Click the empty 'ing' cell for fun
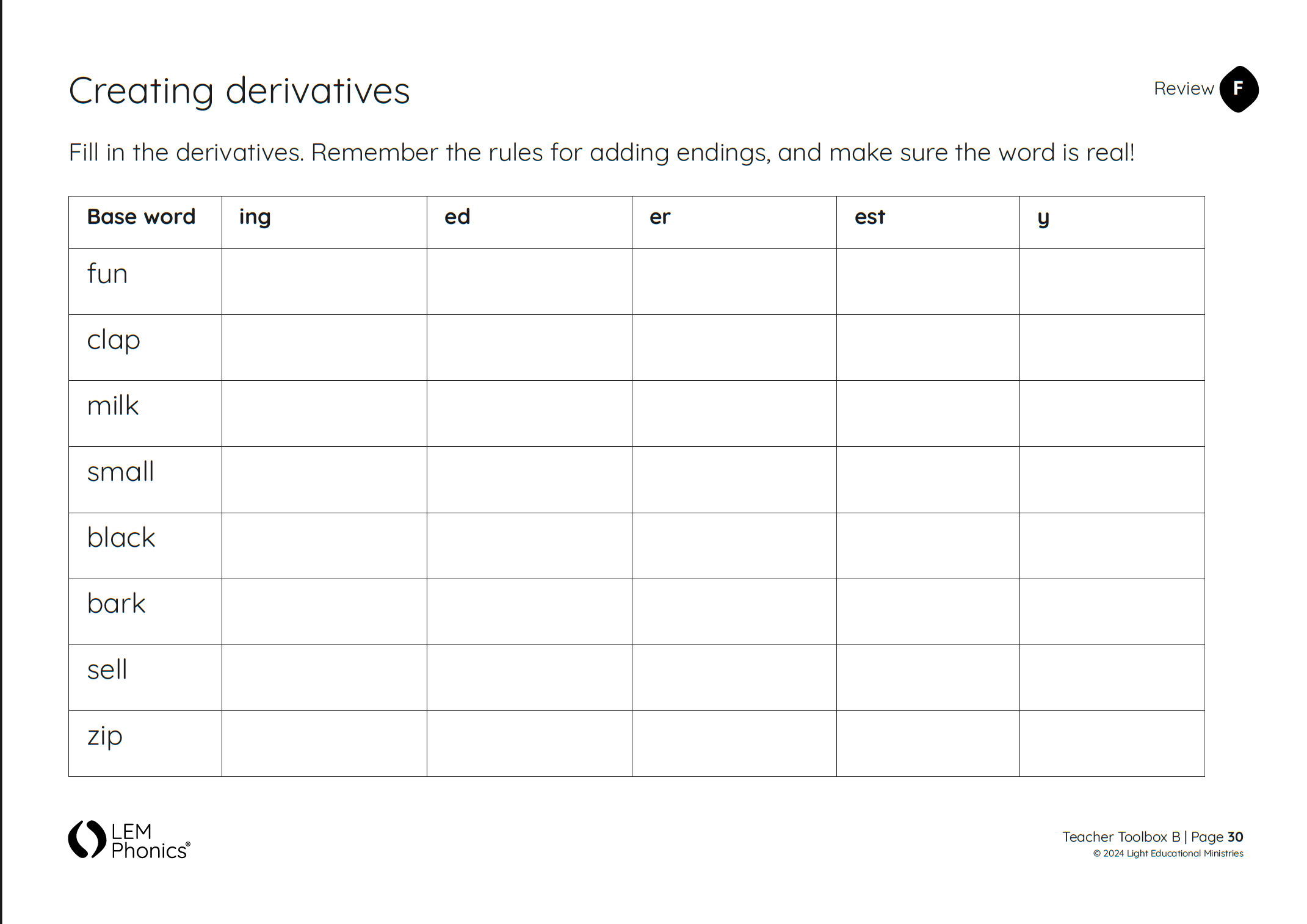Viewport: 1307px width, 924px height. point(324,281)
